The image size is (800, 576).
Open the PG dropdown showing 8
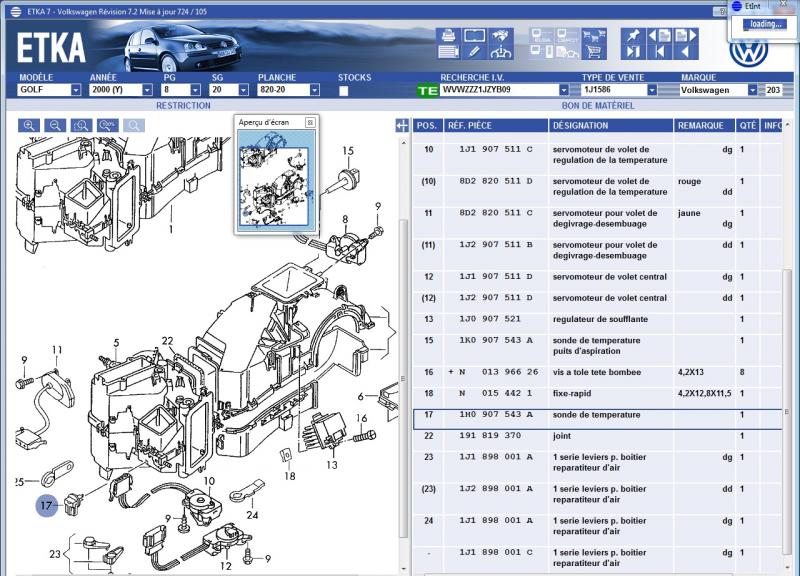pyautogui.click(x=195, y=90)
